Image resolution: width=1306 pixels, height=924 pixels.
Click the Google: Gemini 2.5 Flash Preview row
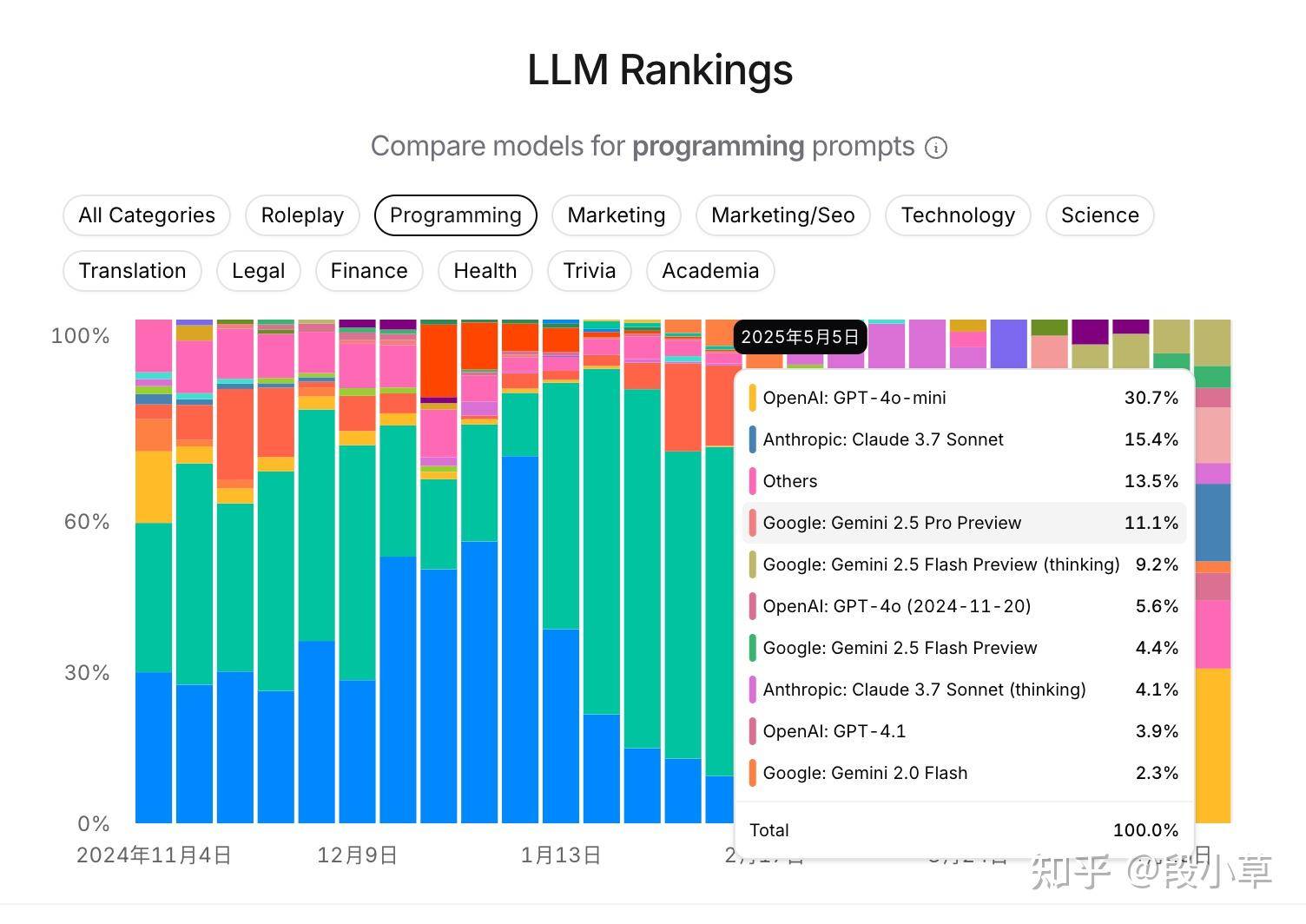pyautogui.click(x=964, y=648)
